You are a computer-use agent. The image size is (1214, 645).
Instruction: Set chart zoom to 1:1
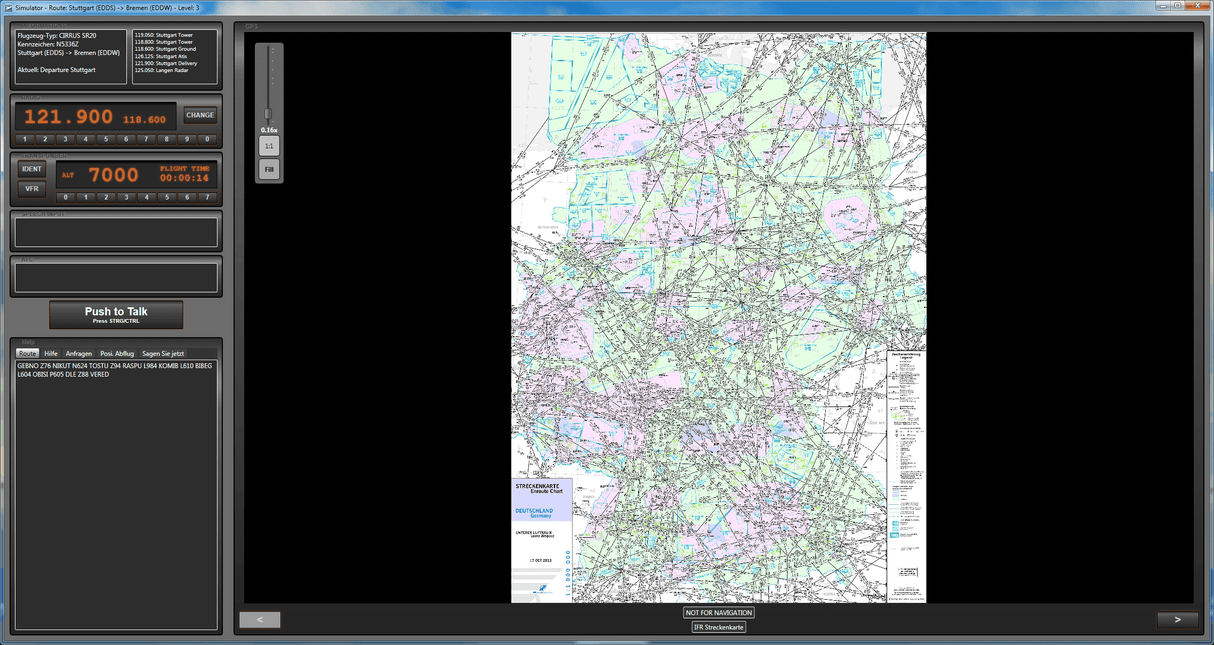click(x=269, y=146)
